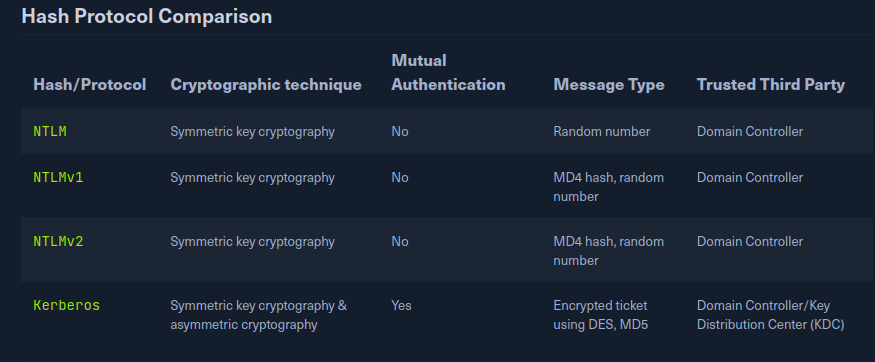Click the NTLMv1 No mutual authentication cell

tap(400, 177)
